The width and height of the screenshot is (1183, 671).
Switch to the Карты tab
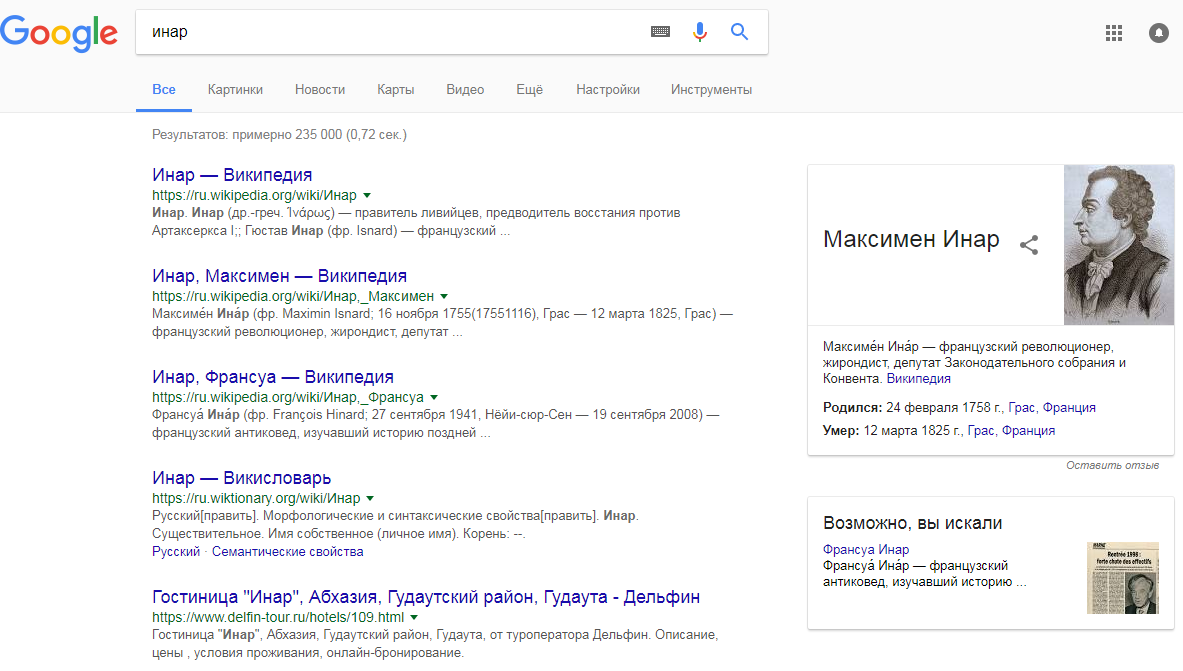pyautogui.click(x=395, y=90)
